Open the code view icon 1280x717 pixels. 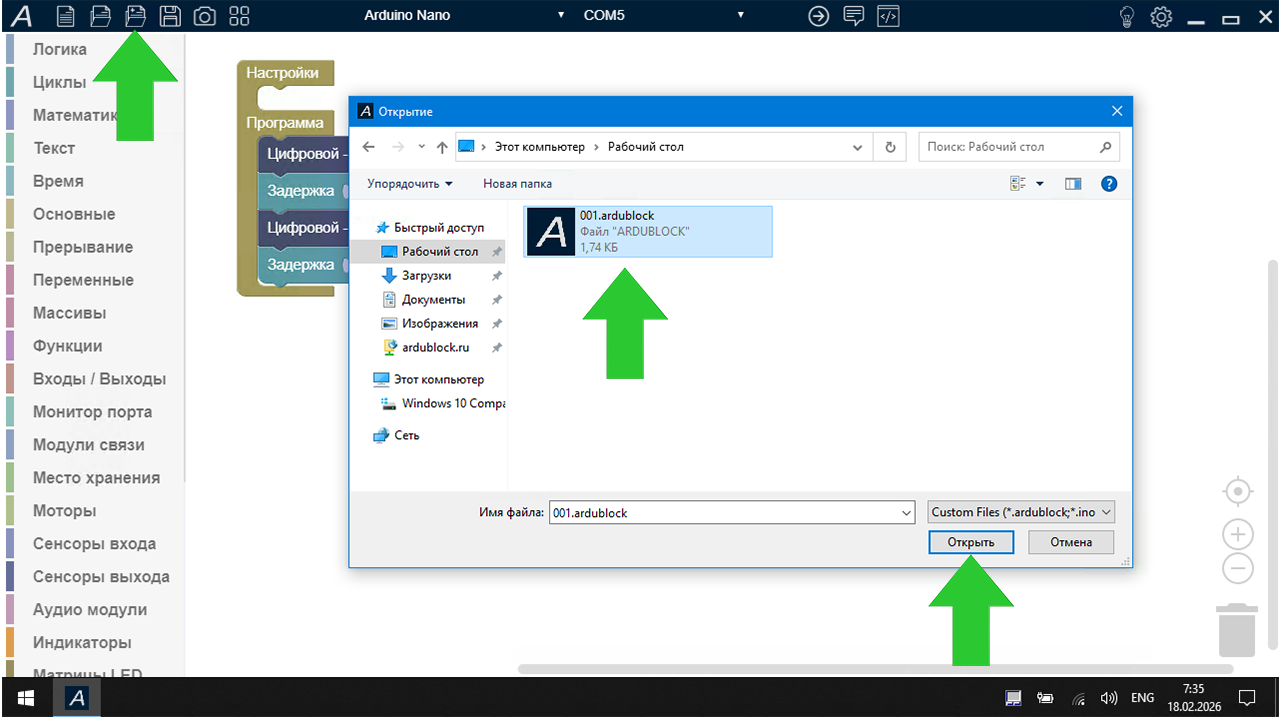click(888, 16)
